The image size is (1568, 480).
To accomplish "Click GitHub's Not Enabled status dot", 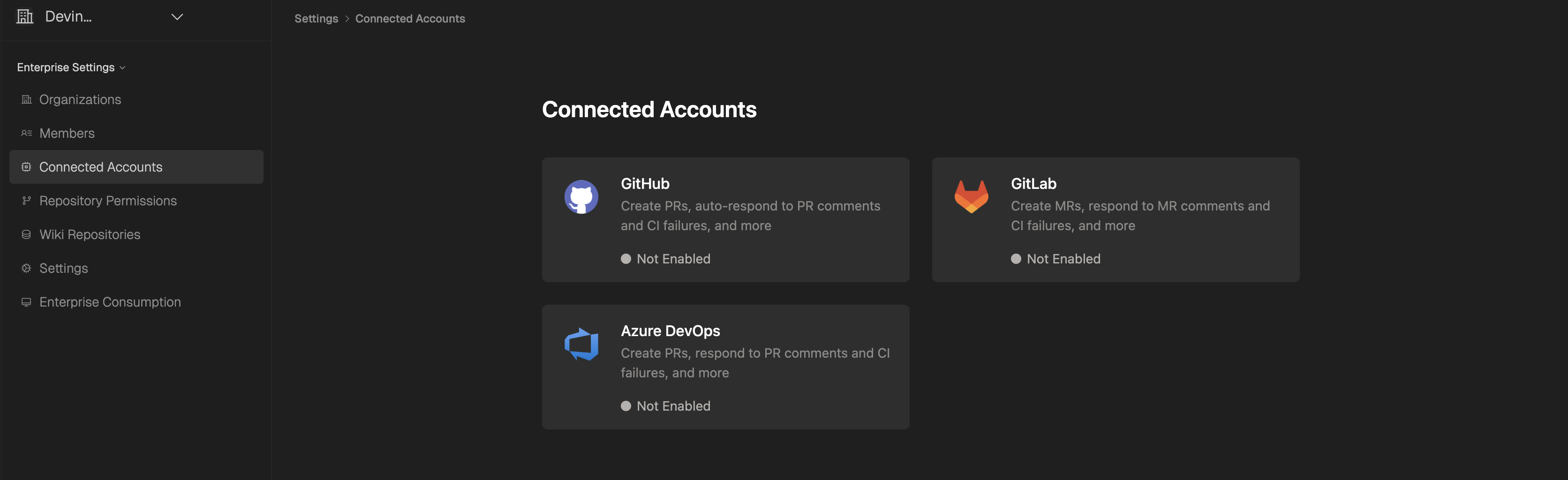I will click(x=626, y=259).
